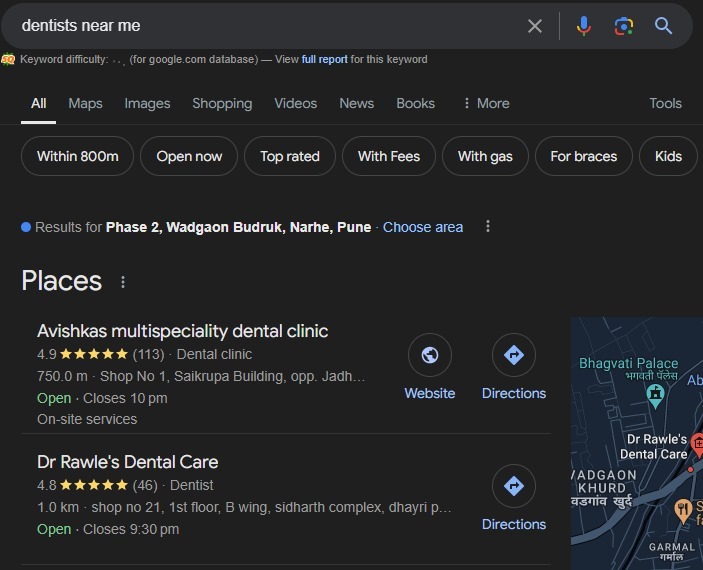Click the 'Dr Rawle's Dental Care' map label
This screenshot has height=570, width=703.
coord(654,447)
